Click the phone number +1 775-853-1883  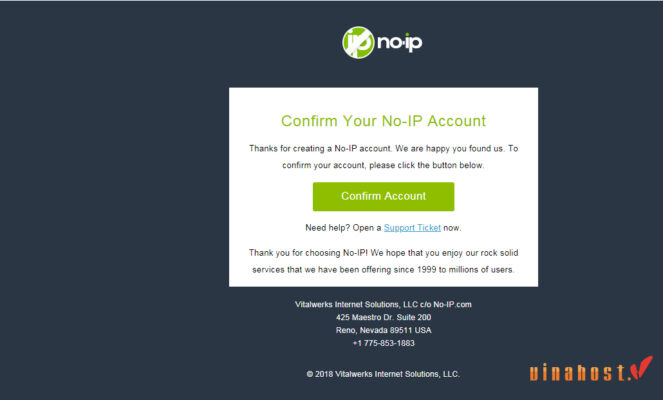[x=384, y=343]
